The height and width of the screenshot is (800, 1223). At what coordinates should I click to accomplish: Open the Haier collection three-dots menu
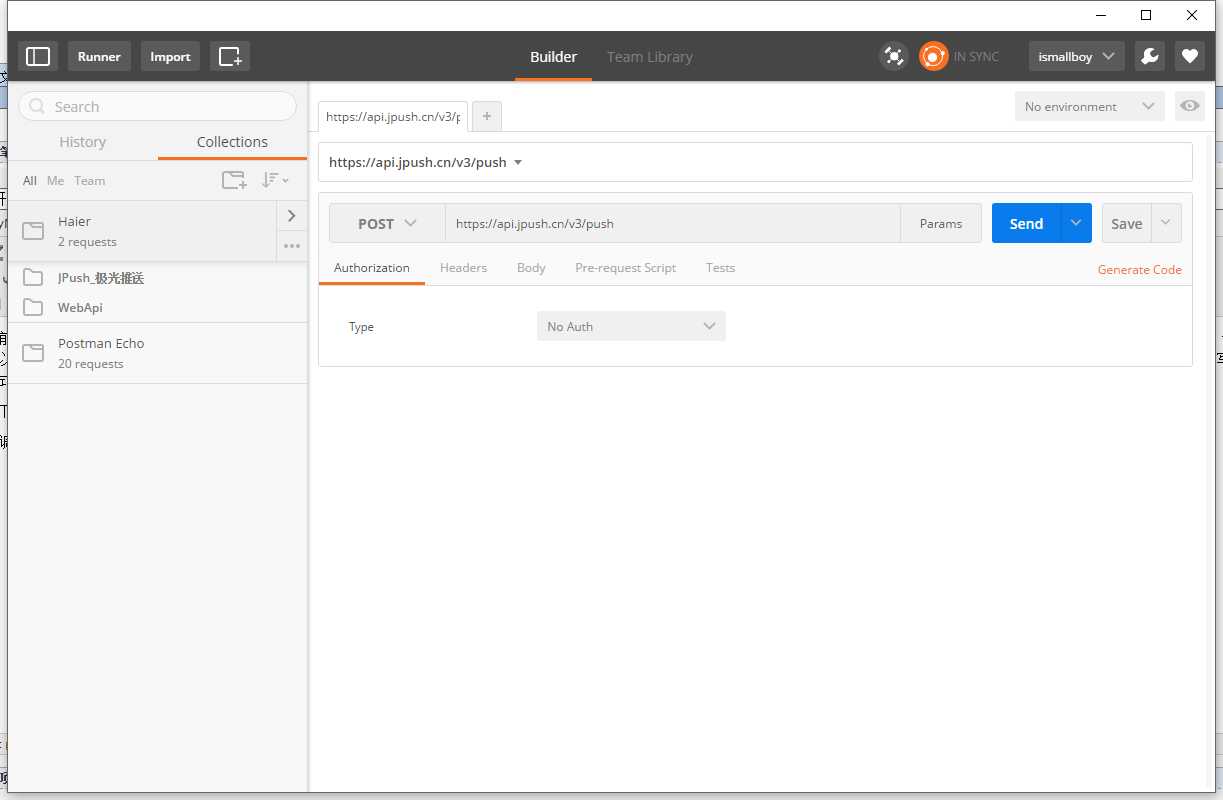tap(292, 246)
